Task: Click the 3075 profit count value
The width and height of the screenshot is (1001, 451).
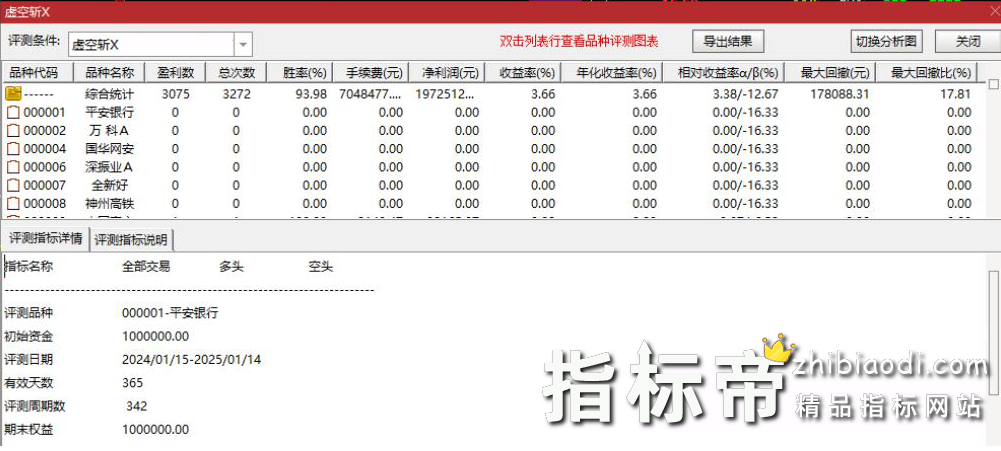Action: pyautogui.click(x=175, y=94)
